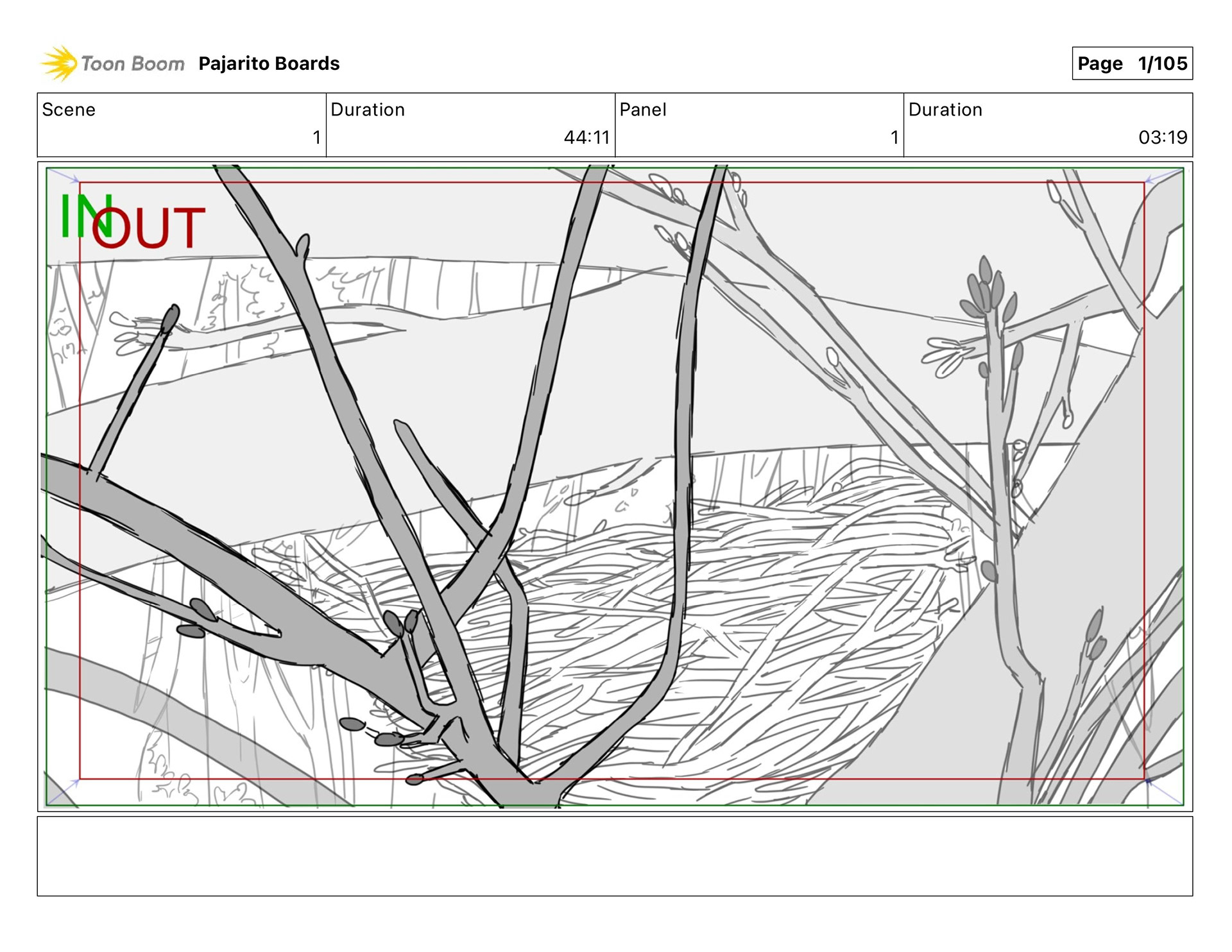Select the panel duration value 03:19
1232x952 pixels.
pos(1163,137)
